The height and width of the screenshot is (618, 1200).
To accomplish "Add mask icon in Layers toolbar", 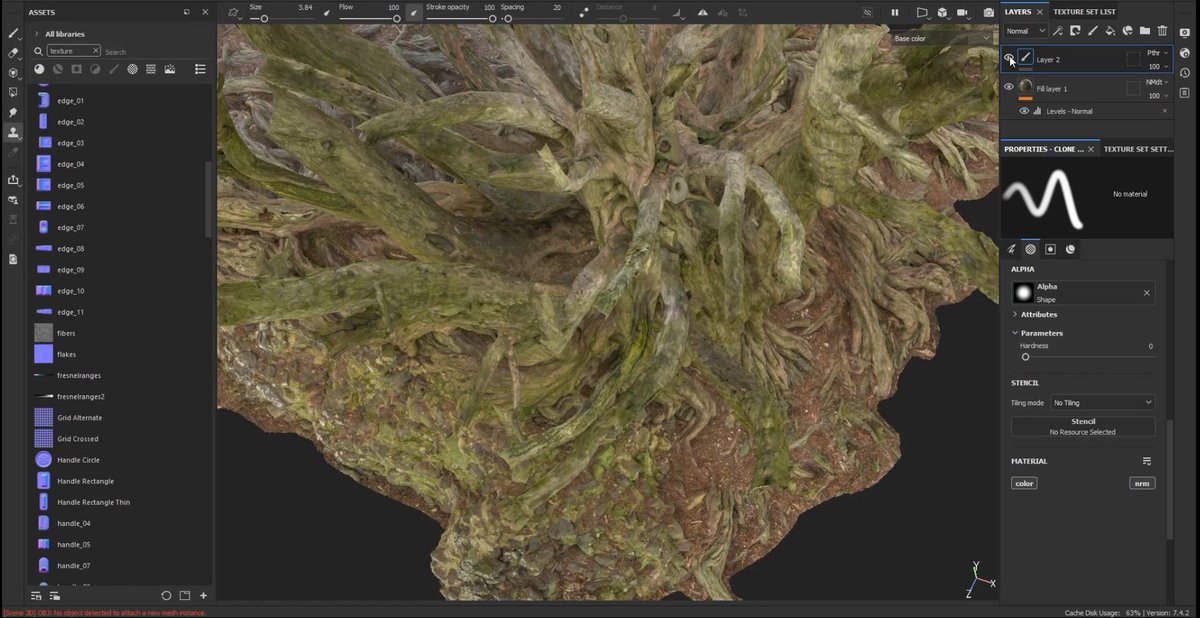I will (1076, 31).
